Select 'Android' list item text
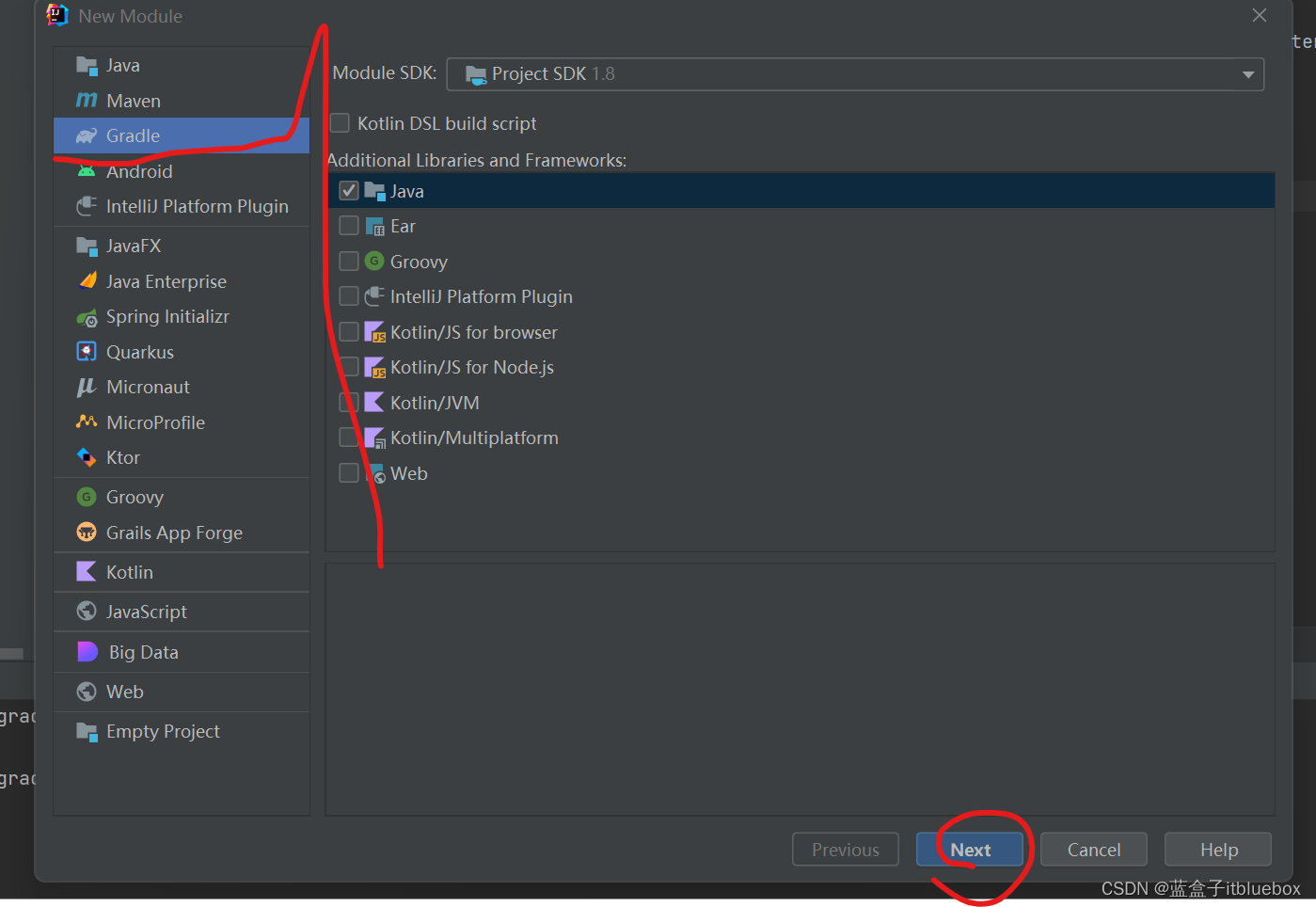The width and height of the screenshot is (1316, 907). click(x=139, y=172)
